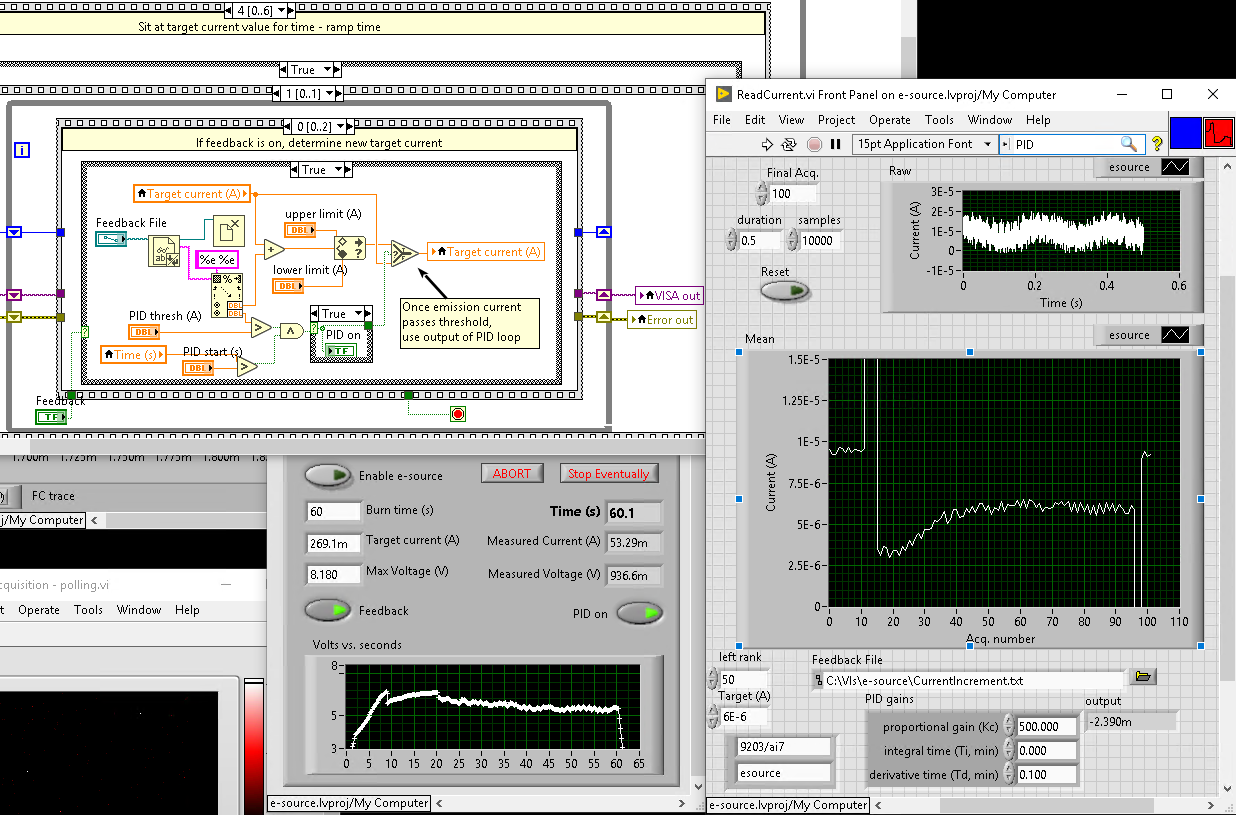
Task: Click the red VI icon in the corner
Action: coord(1218,133)
